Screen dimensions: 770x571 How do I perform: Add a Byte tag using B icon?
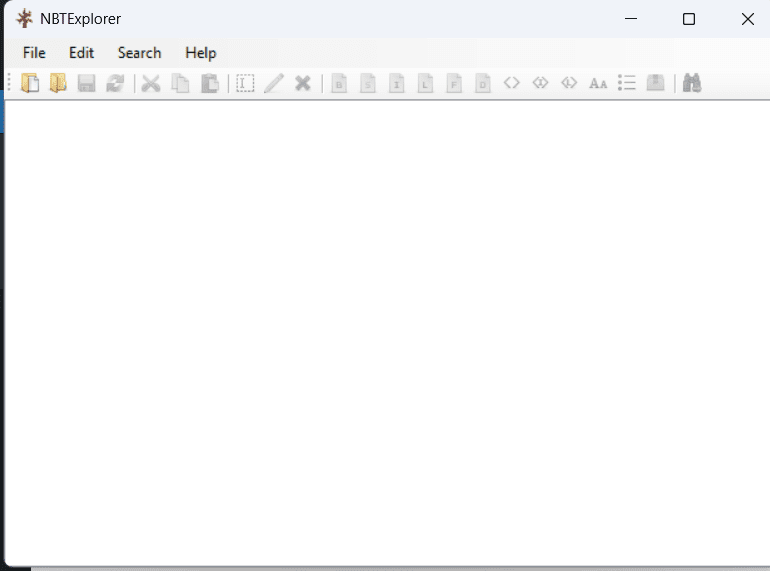339,83
